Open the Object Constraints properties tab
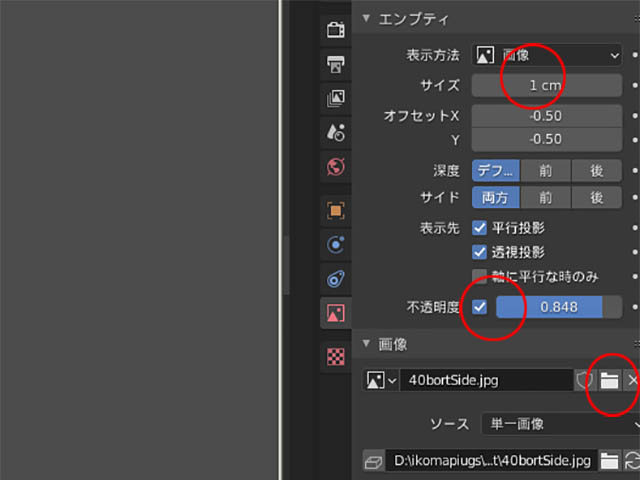This screenshot has height=480, width=640. (336, 279)
